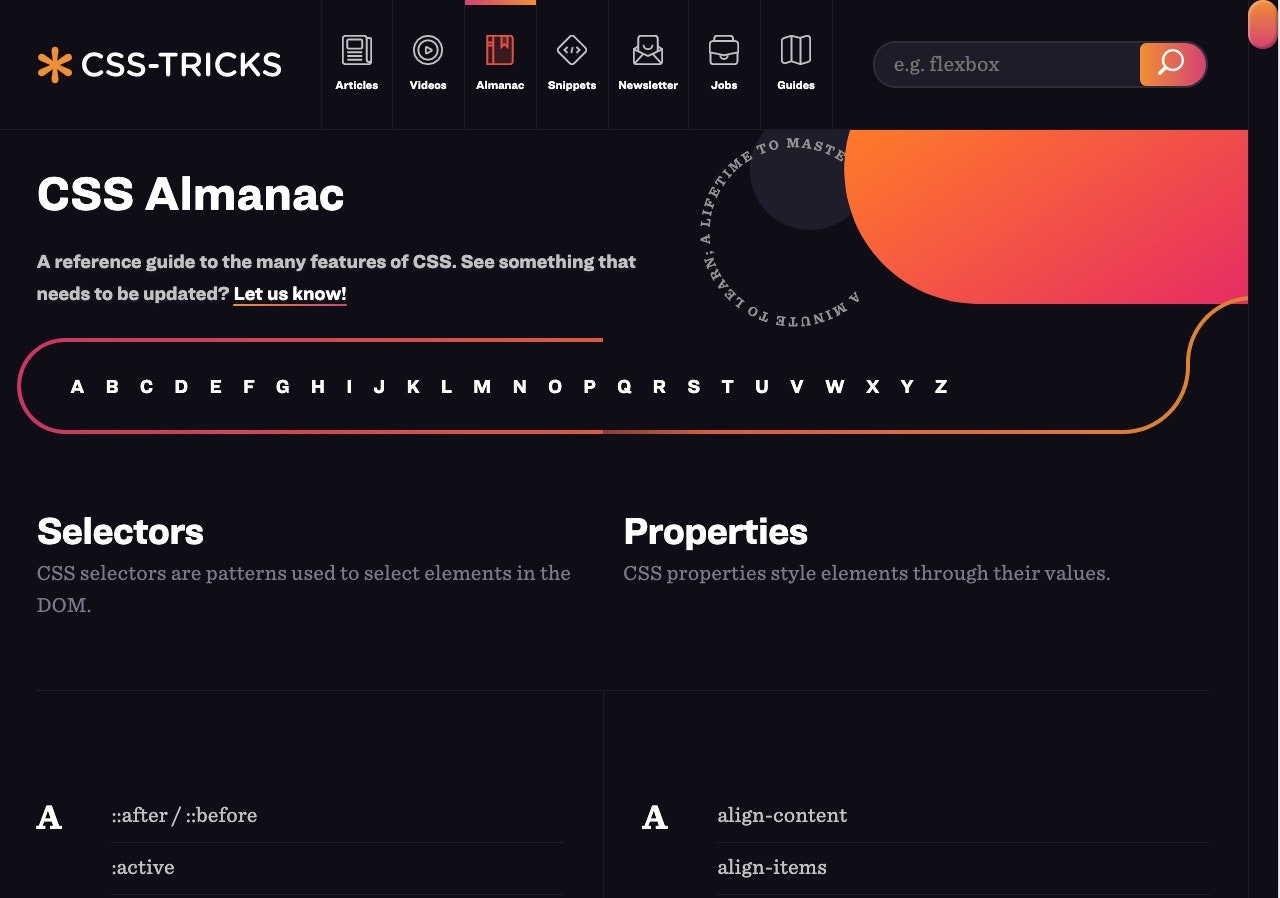
Task: Click the CSS-Tricks logo
Action: click(x=159, y=65)
